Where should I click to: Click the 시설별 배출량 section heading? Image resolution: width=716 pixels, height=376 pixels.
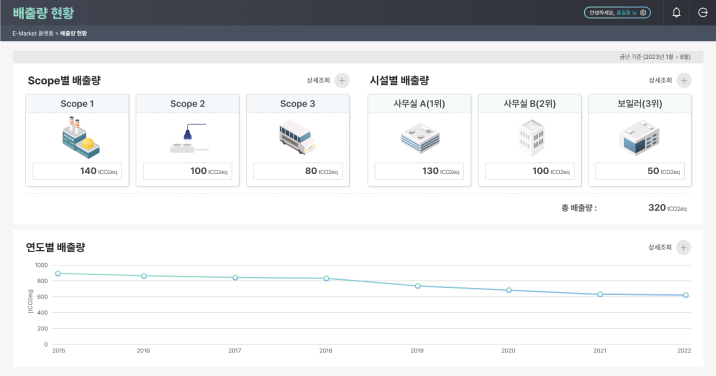coord(399,80)
